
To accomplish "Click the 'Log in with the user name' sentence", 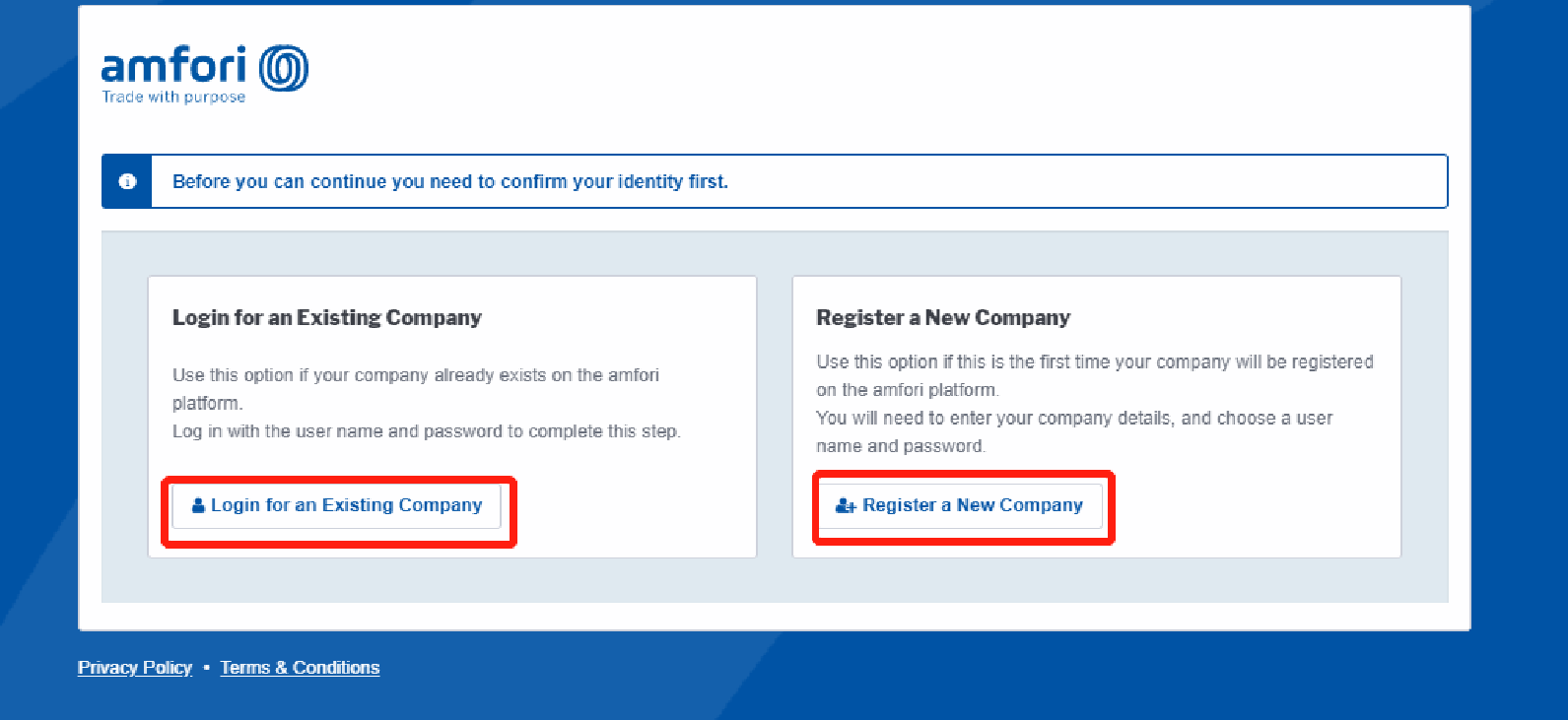I will [427, 431].
